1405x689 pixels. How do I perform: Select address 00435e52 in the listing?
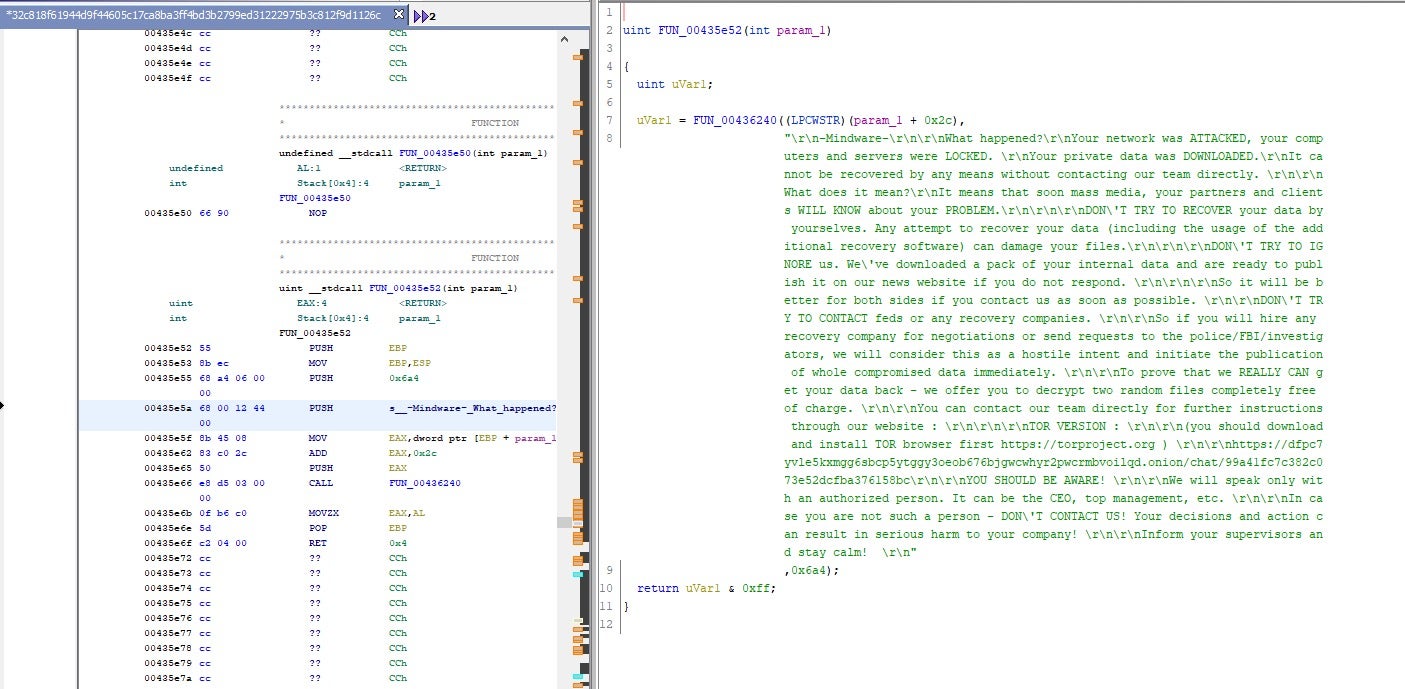point(168,348)
